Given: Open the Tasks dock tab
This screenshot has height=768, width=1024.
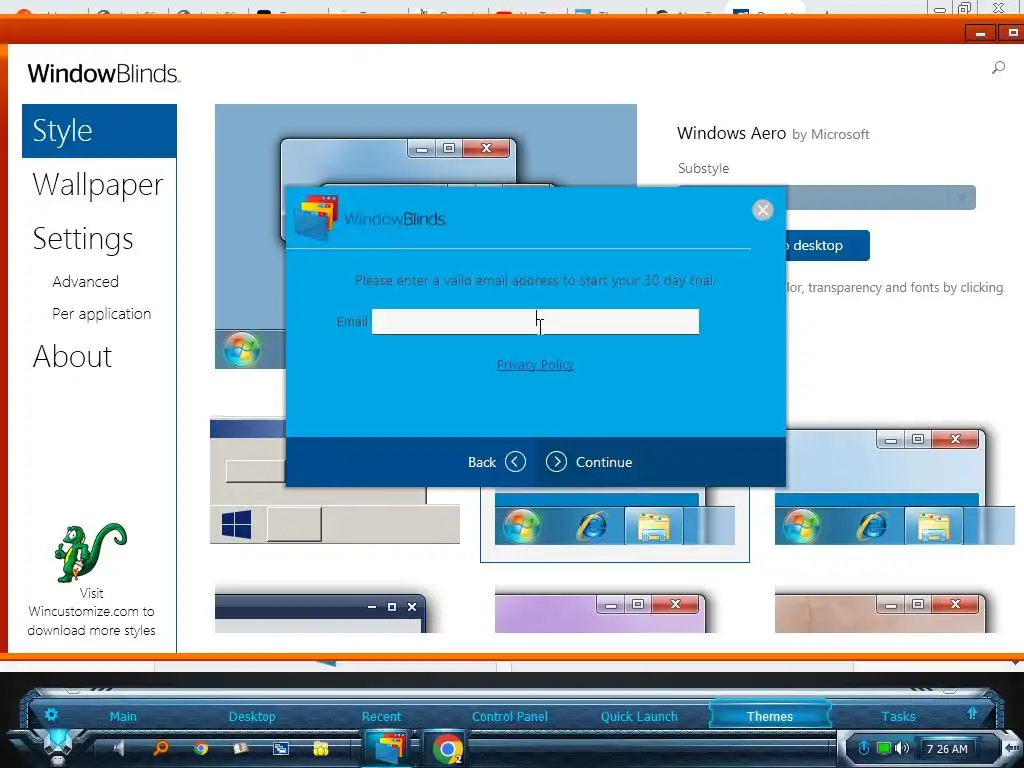Looking at the screenshot, I should tap(899, 716).
